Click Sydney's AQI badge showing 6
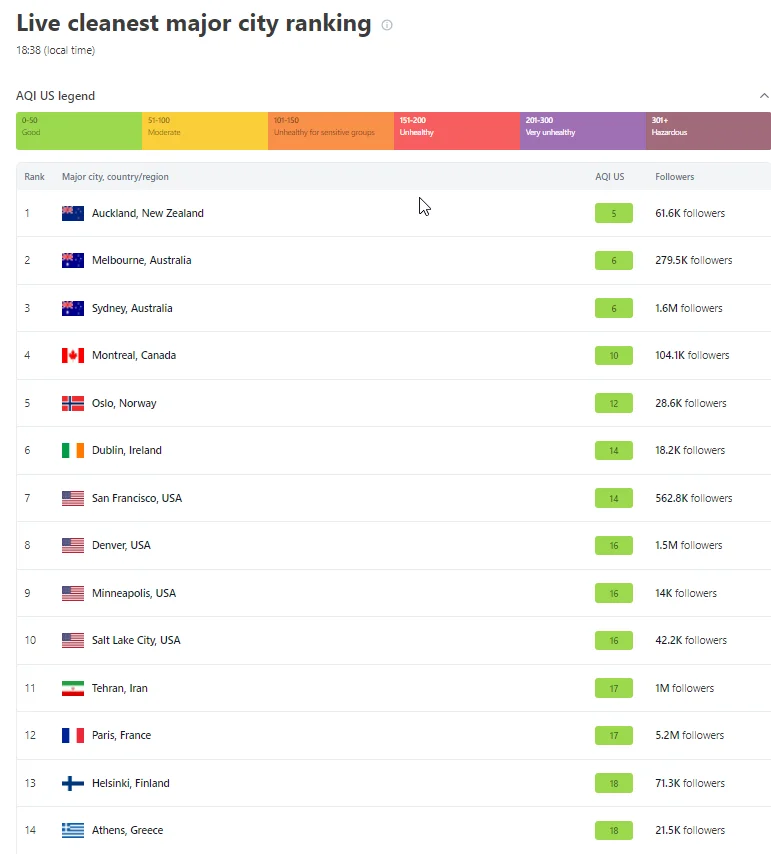Screen dimensions: 771x854 (x=613, y=308)
